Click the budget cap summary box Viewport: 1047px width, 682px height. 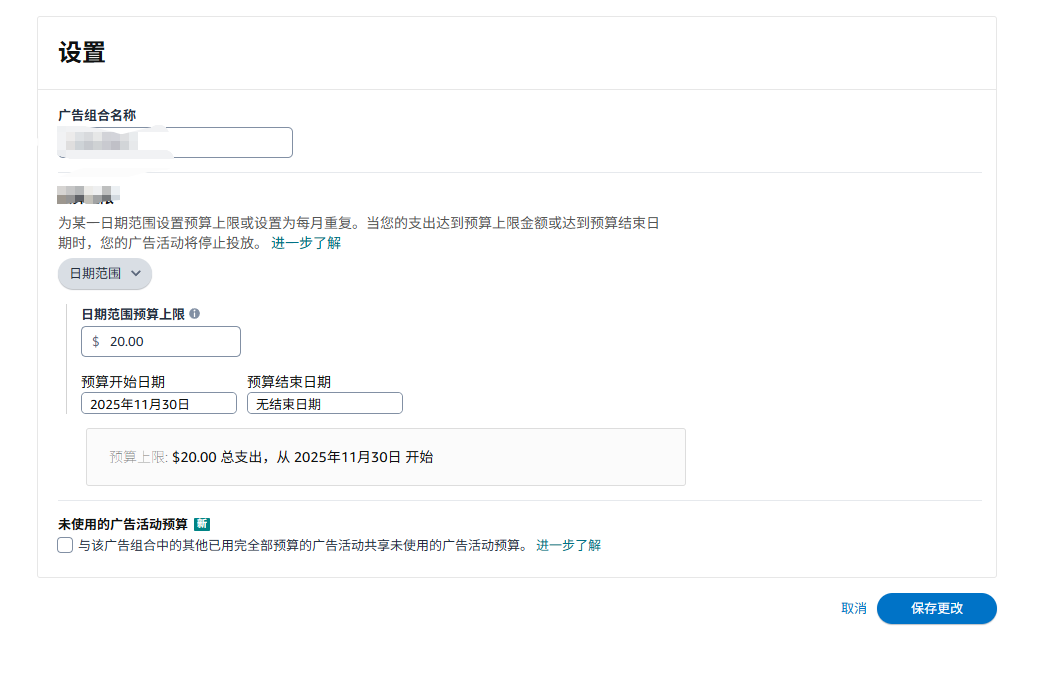[x=386, y=456]
